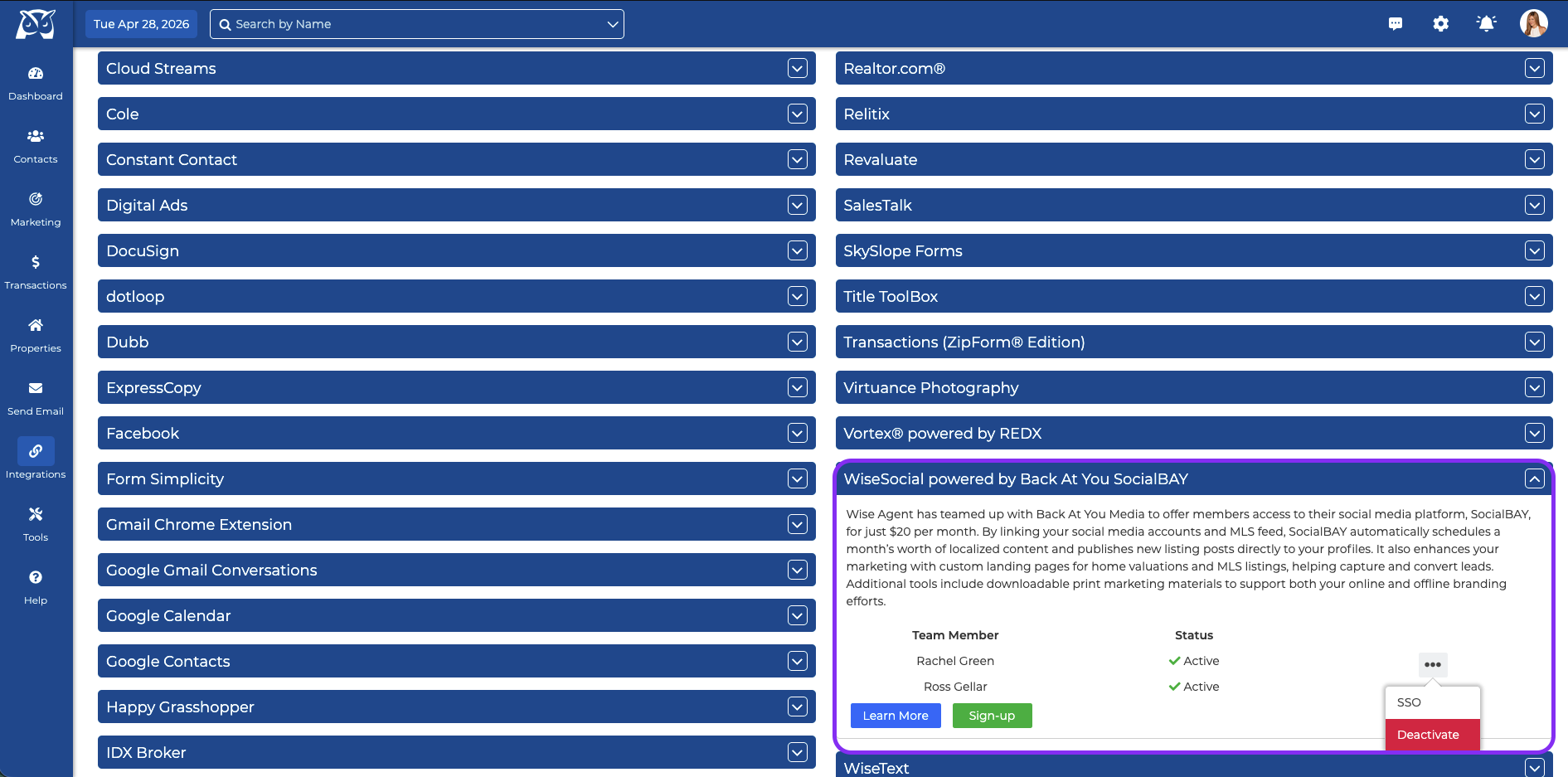
Task: Click the Learn More button
Action: (896, 716)
